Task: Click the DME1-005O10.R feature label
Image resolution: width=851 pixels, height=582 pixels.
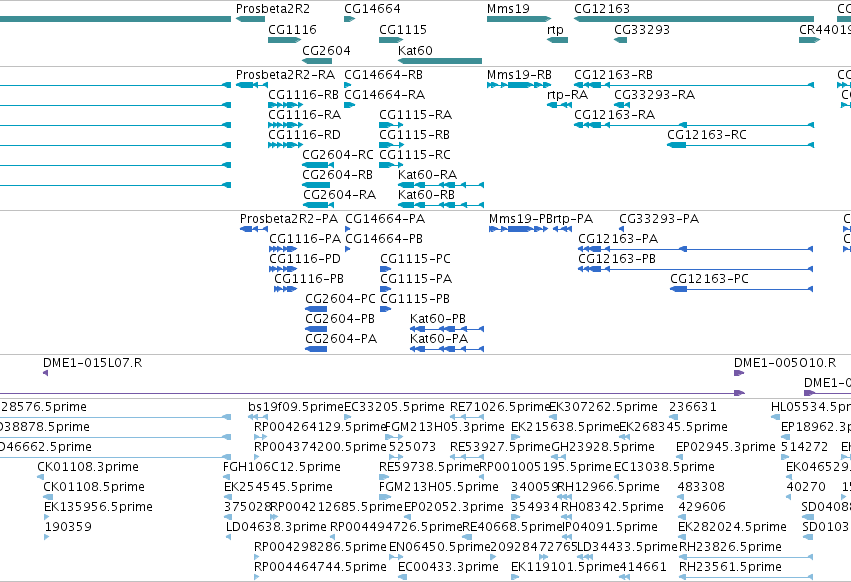Action: tap(785, 363)
